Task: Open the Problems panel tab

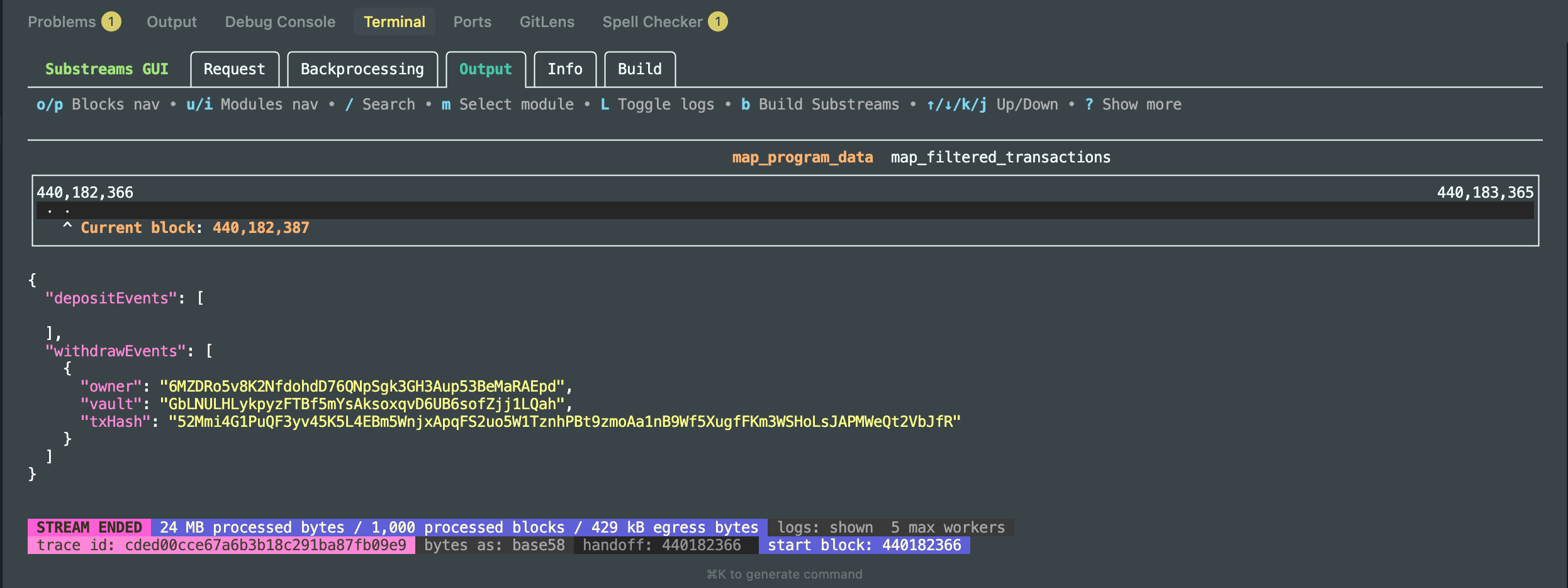Action: click(62, 22)
